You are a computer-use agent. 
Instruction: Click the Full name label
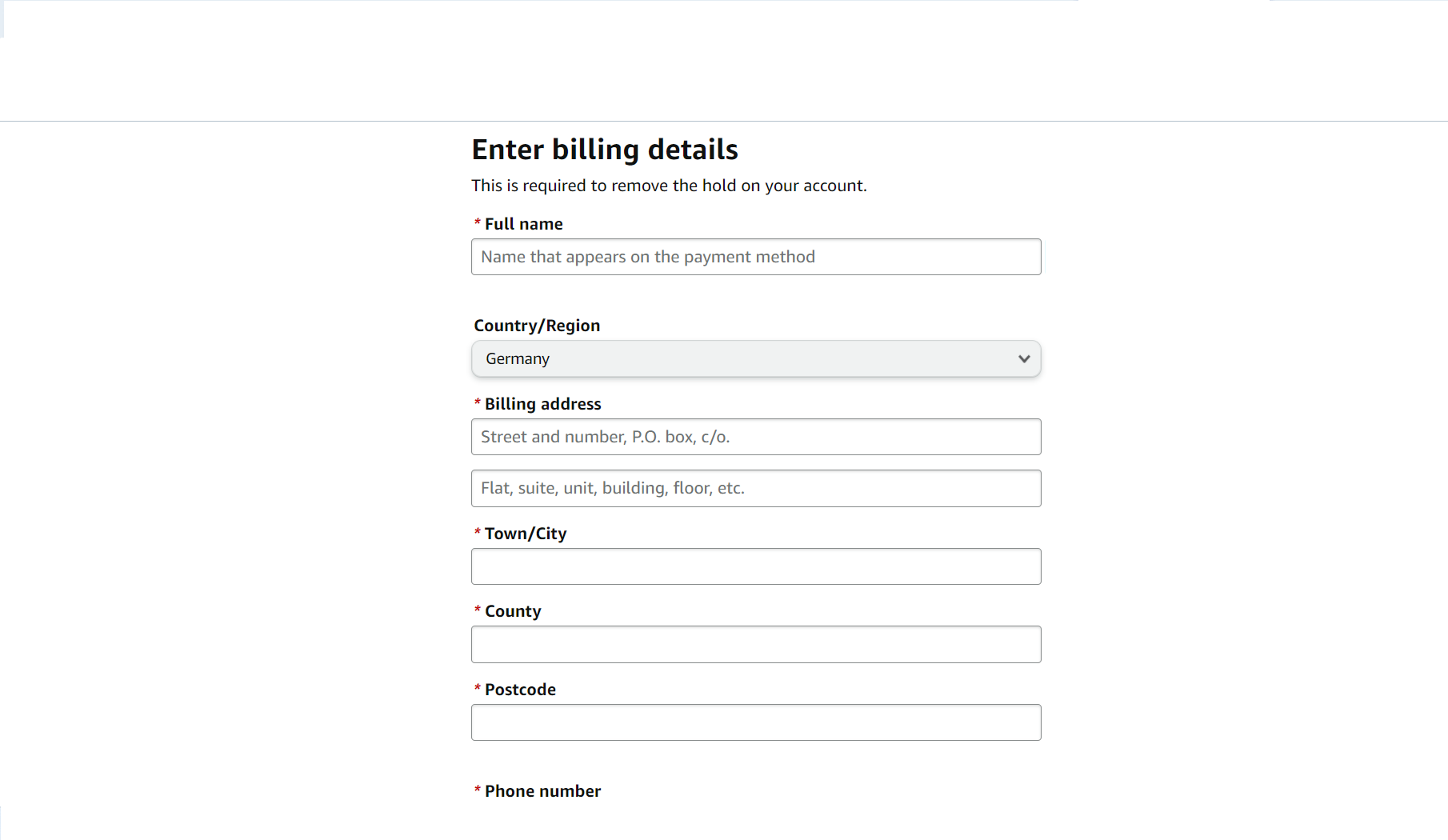[x=524, y=224]
